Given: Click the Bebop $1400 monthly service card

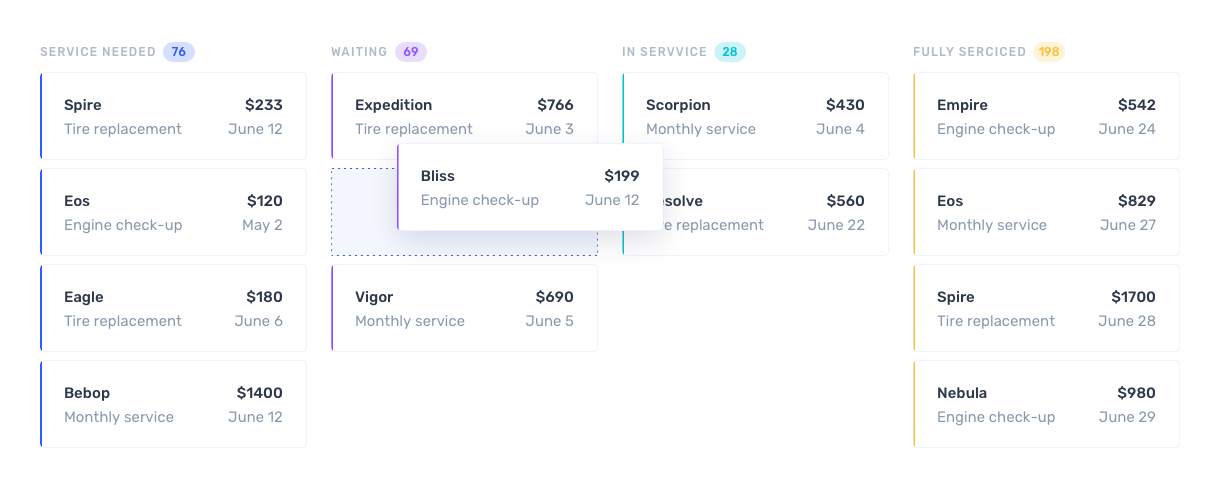Looking at the screenshot, I should 173,404.
